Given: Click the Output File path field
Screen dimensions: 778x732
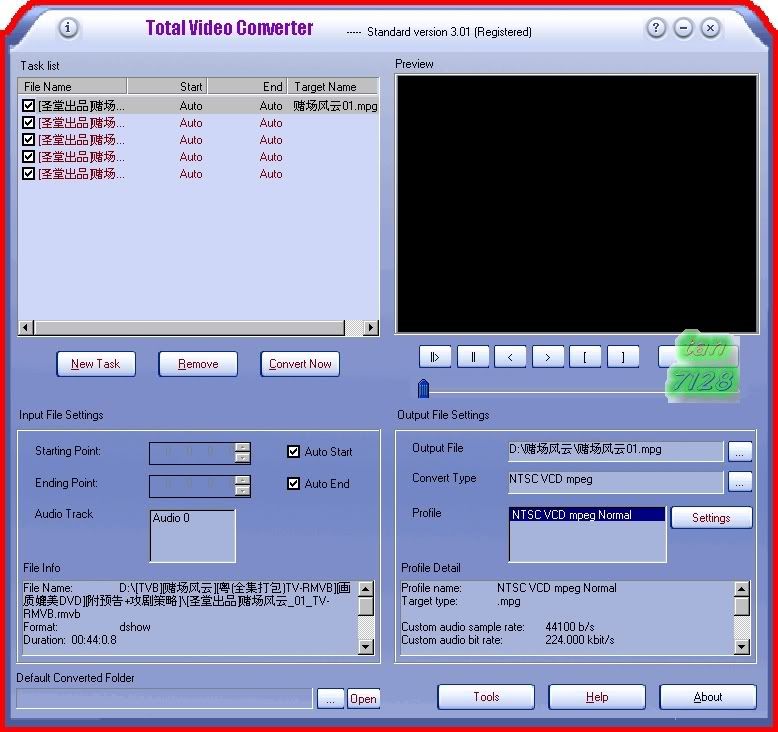Looking at the screenshot, I should (x=615, y=451).
